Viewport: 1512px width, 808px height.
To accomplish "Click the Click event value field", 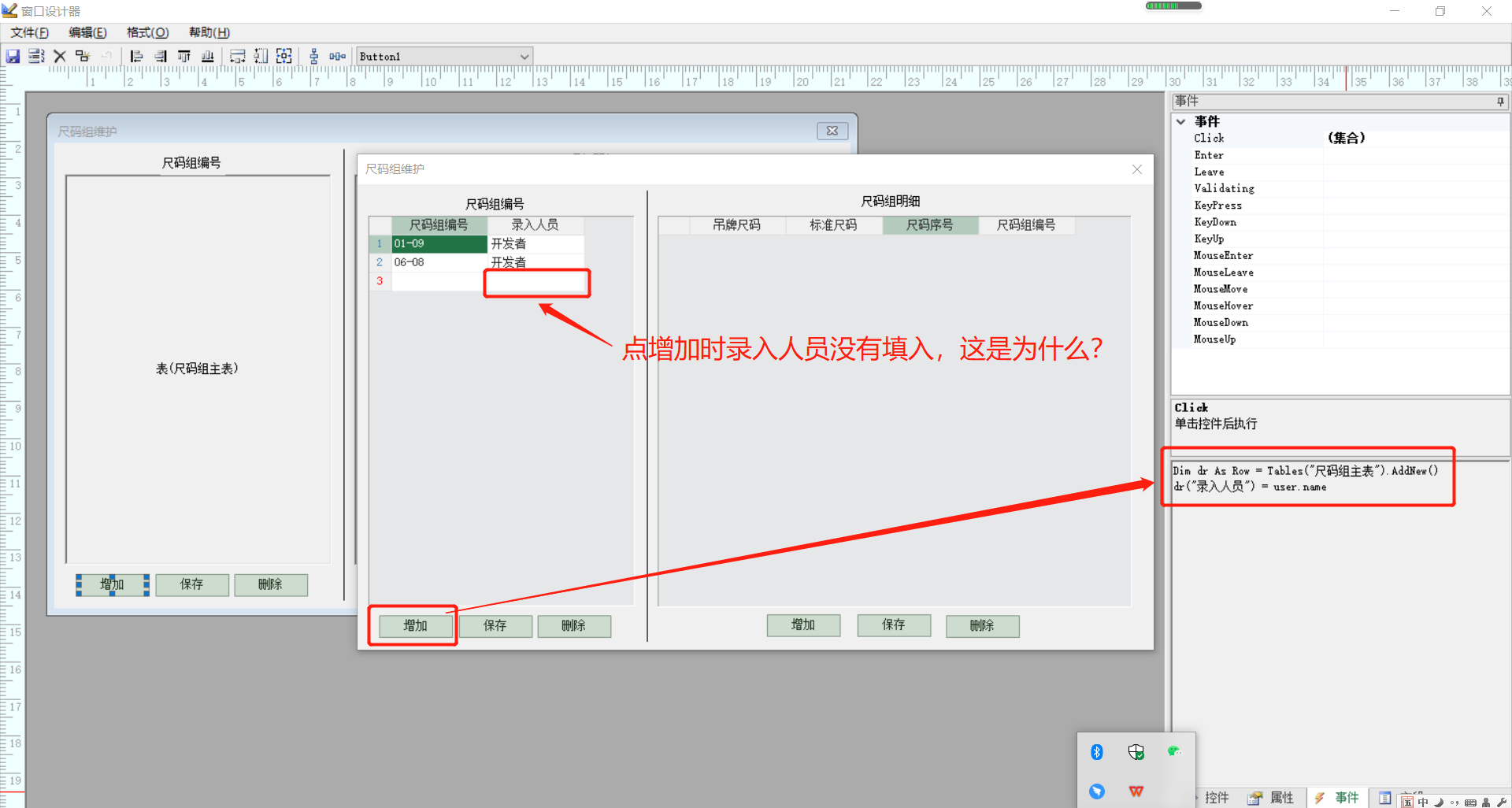I will pos(1415,139).
